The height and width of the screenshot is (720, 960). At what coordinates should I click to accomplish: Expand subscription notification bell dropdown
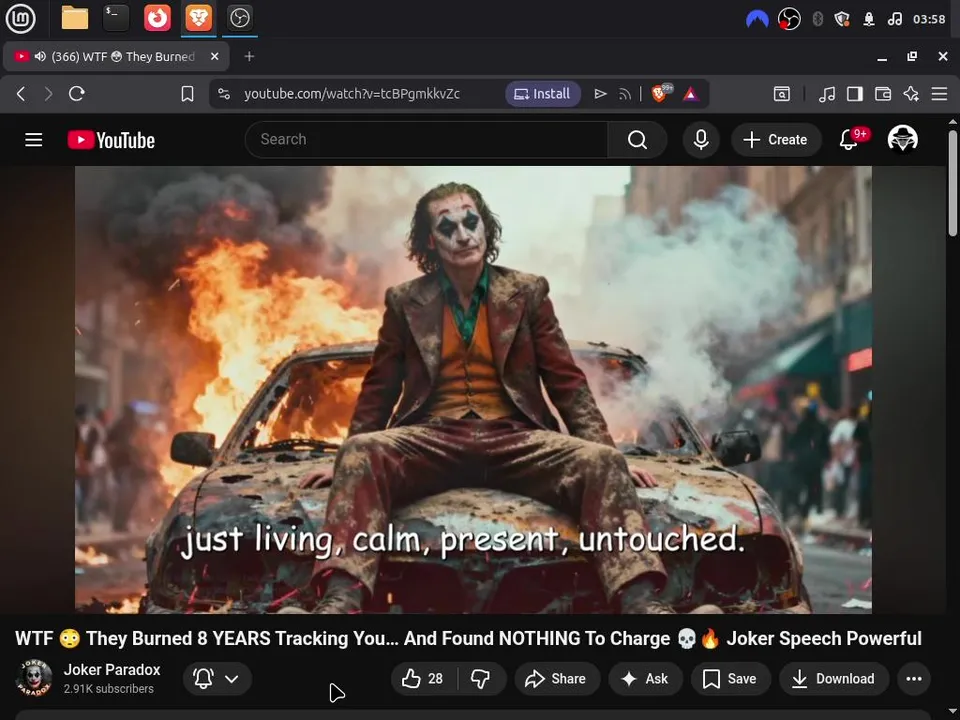coord(217,678)
